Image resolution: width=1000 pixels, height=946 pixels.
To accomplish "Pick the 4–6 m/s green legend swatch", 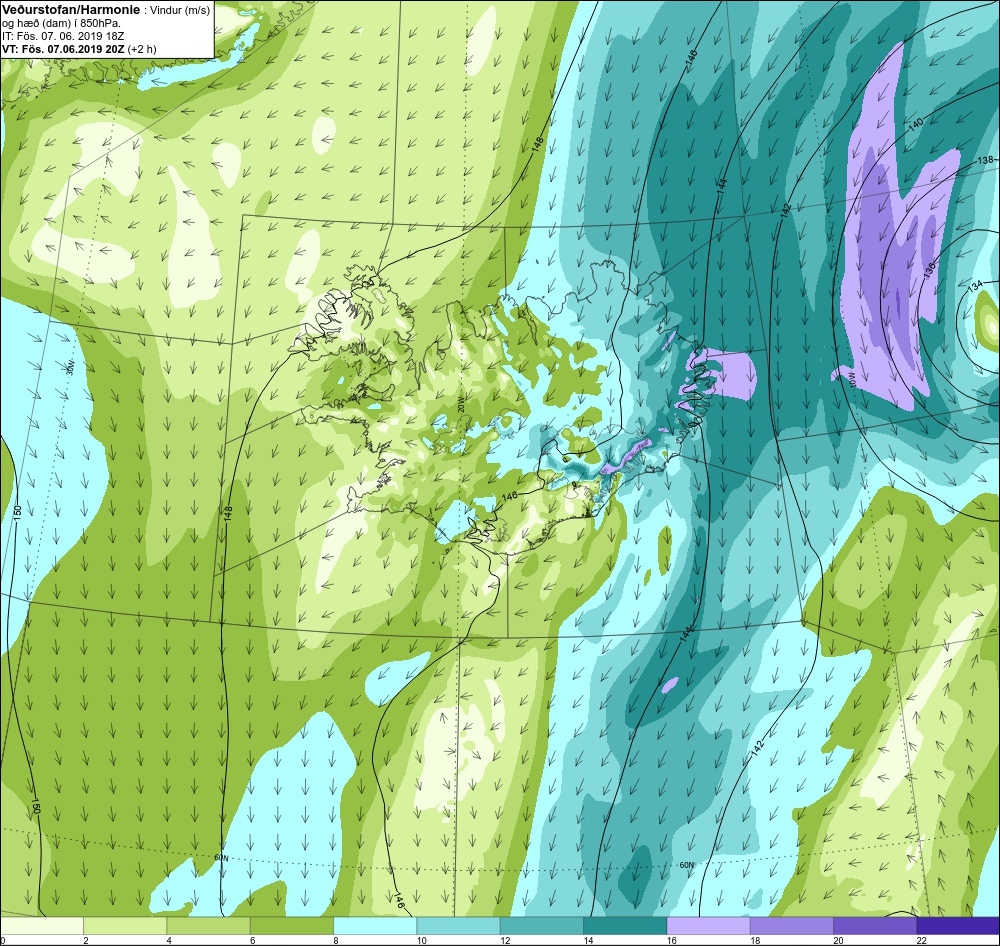I will tap(209, 925).
